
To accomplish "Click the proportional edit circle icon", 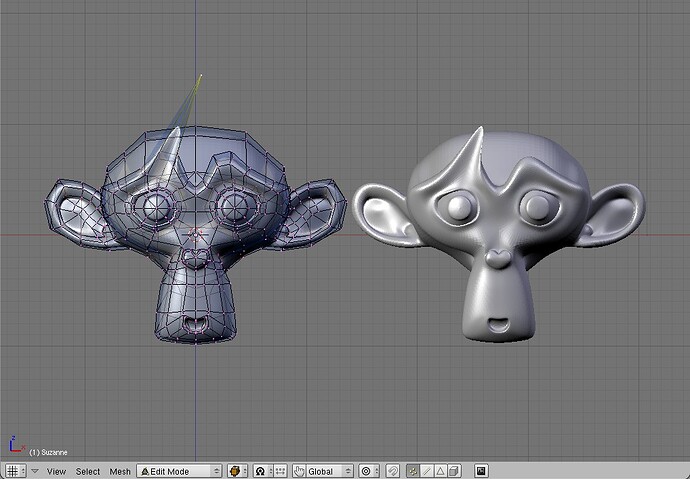I will click(x=366, y=471).
